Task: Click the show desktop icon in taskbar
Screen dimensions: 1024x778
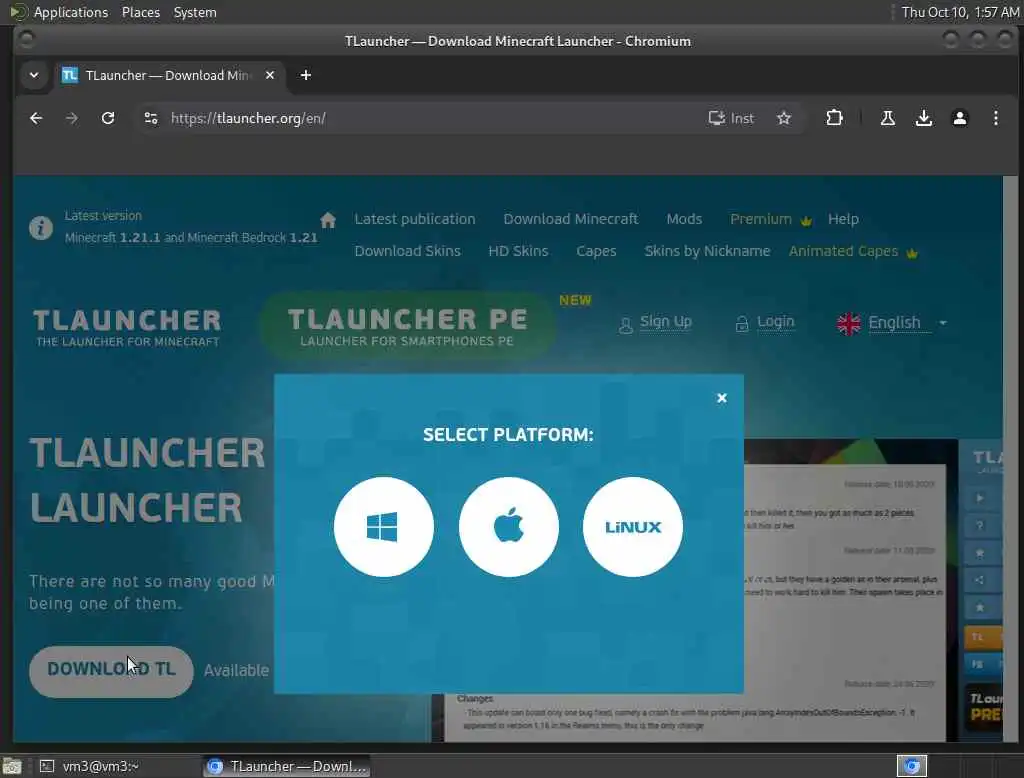Action: point(12,766)
